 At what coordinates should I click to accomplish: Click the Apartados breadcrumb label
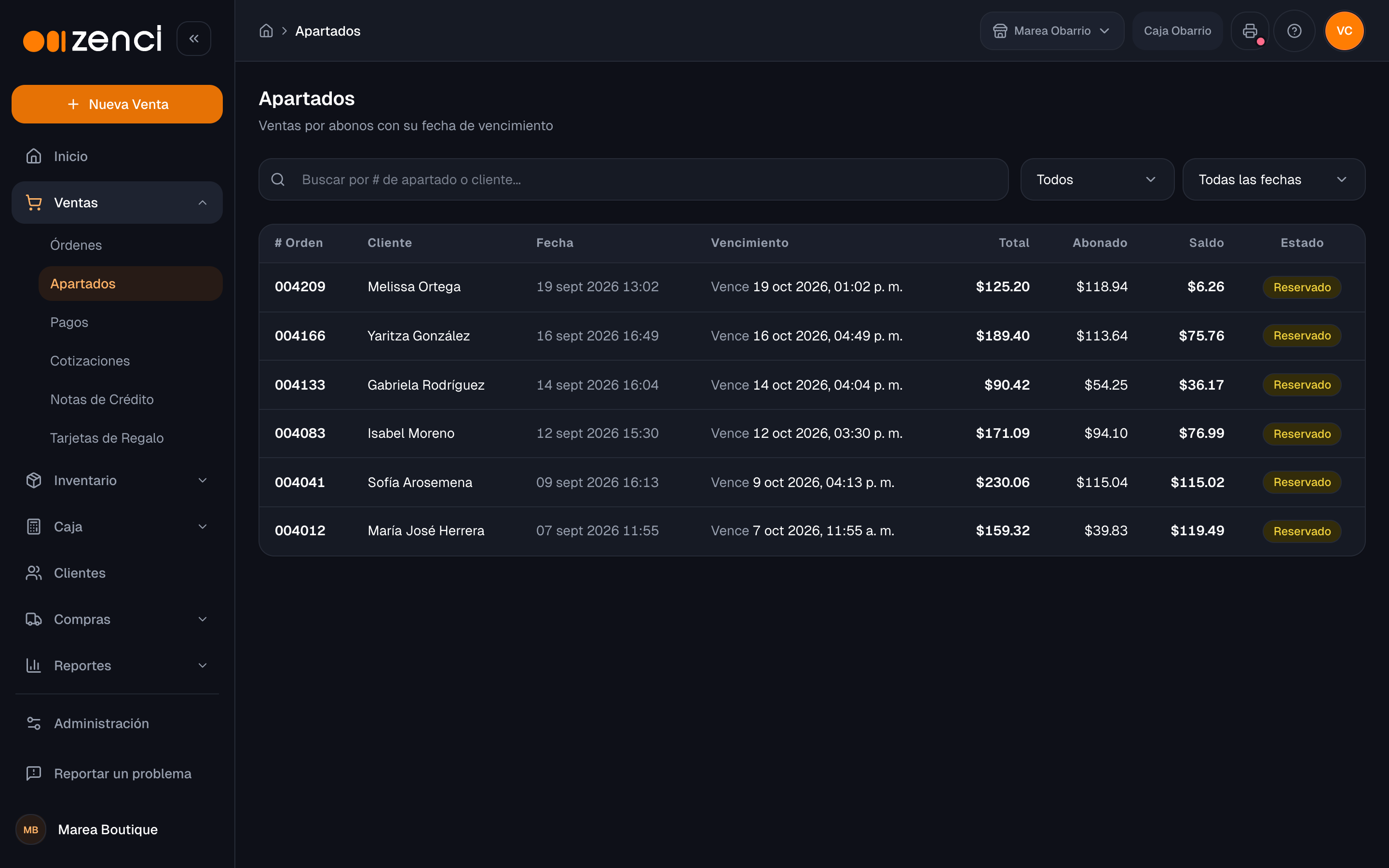click(x=328, y=31)
